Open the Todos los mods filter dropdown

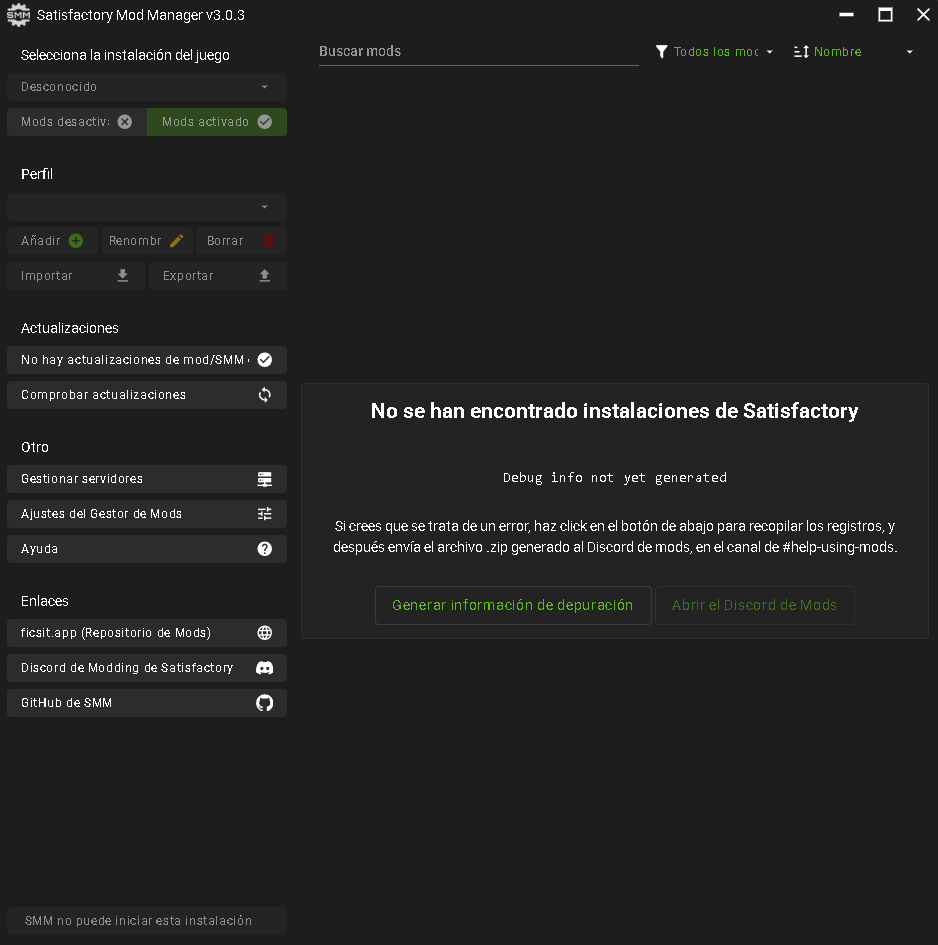click(x=716, y=52)
